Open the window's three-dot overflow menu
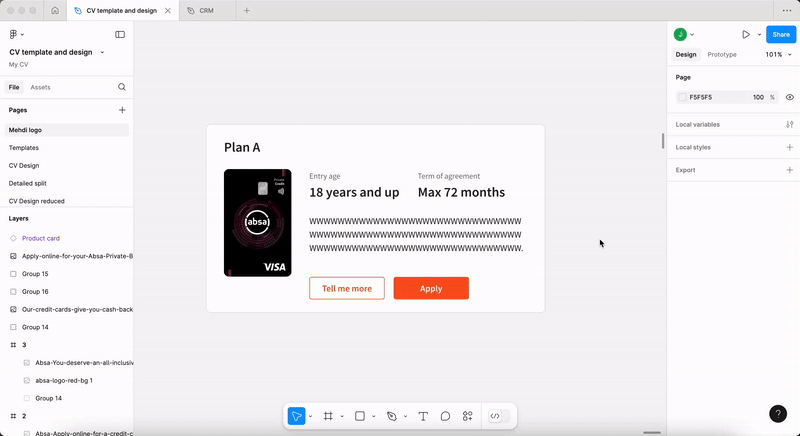Screen dimensions: 800x436 coord(787,10)
